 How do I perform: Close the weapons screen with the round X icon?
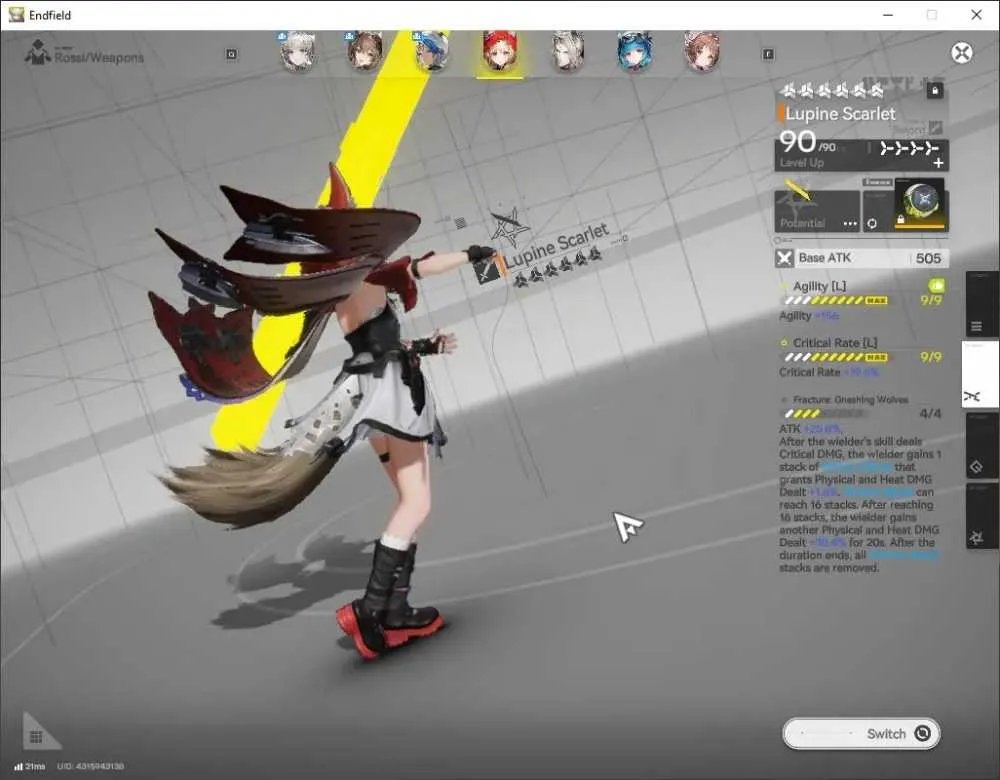[962, 52]
